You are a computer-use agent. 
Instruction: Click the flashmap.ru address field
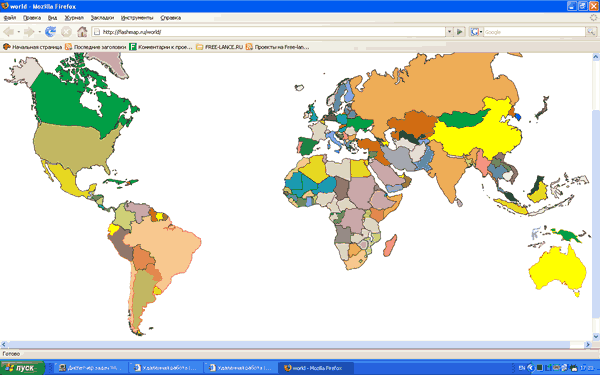coord(269,32)
